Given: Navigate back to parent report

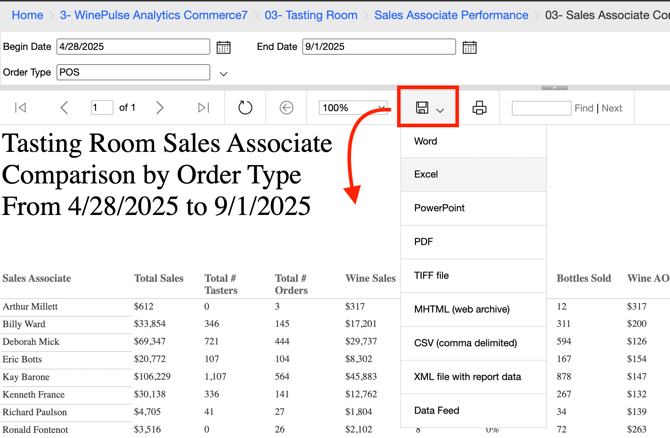Looking at the screenshot, I should (286, 108).
